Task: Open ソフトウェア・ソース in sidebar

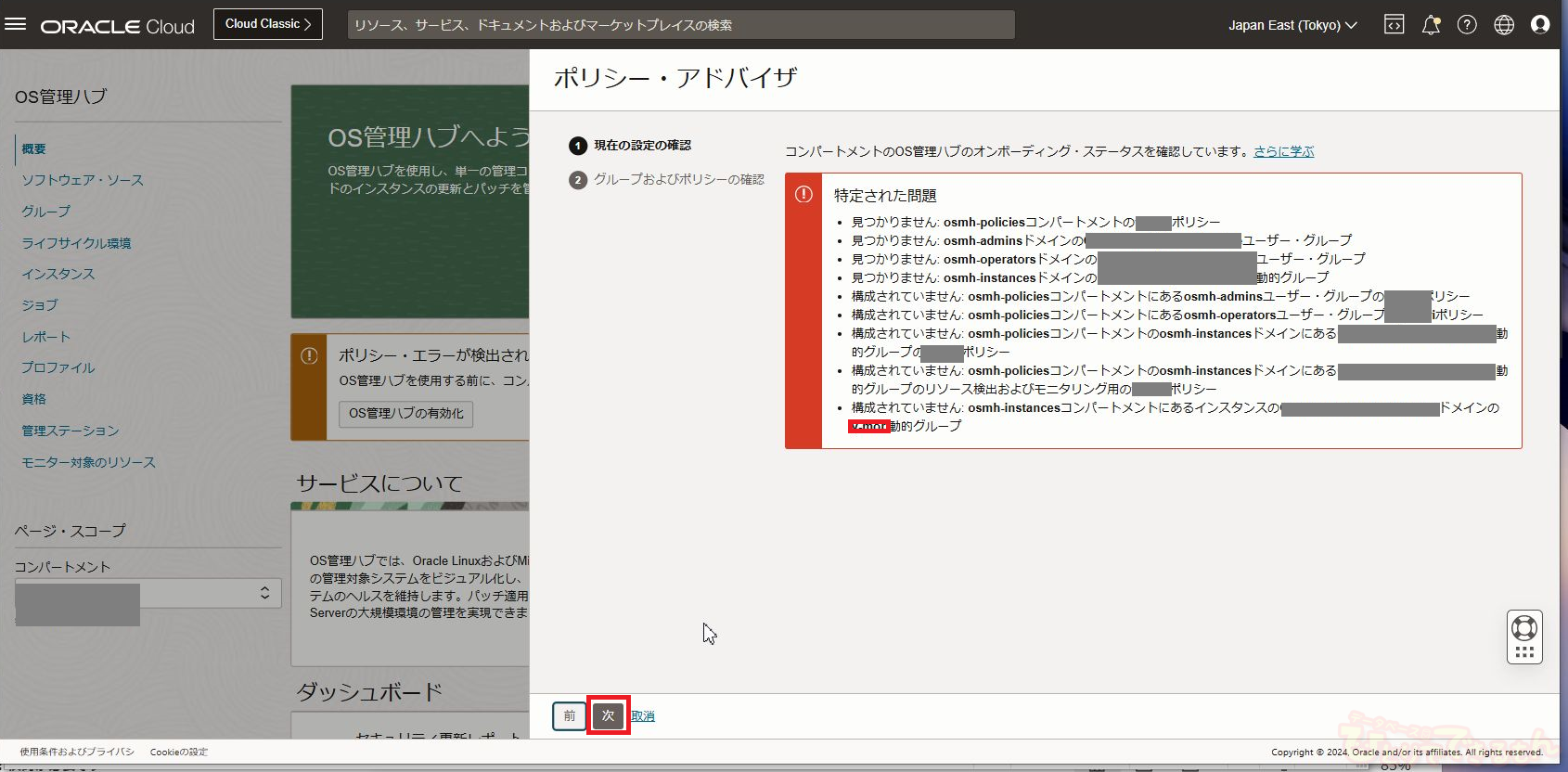Action: point(83,180)
